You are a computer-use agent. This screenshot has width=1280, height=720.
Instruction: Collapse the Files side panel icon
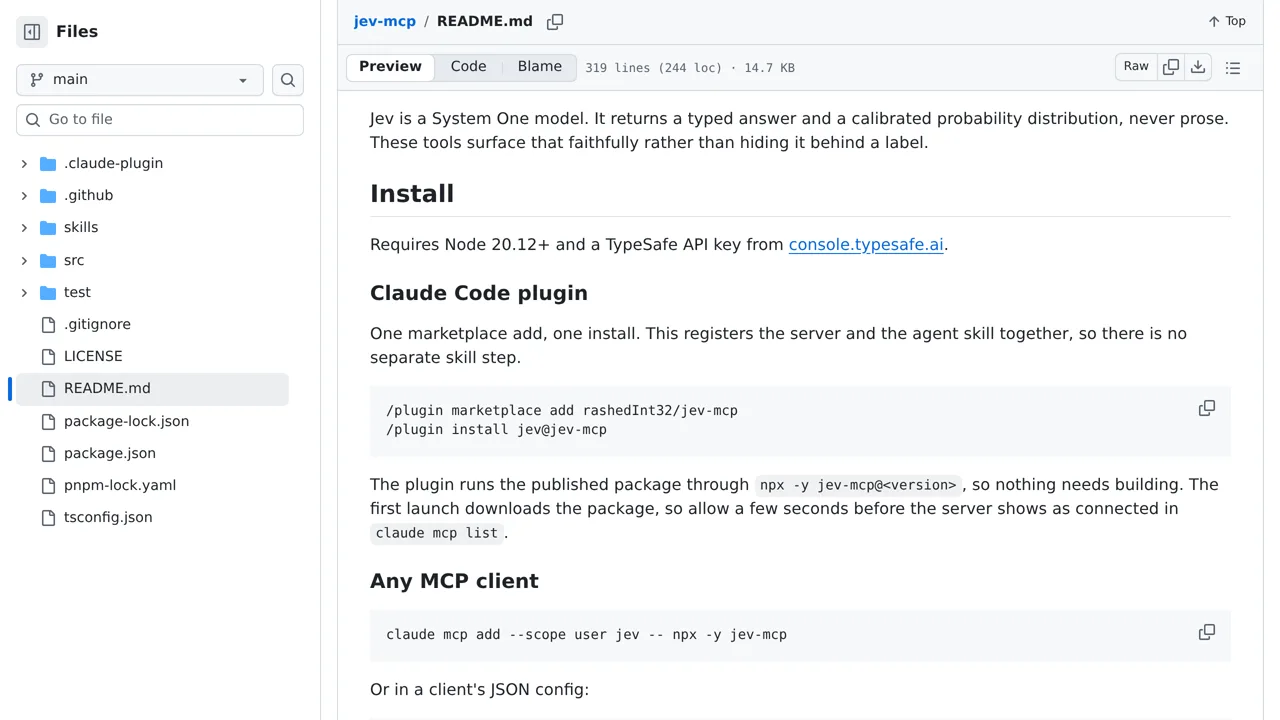pyautogui.click(x=32, y=32)
